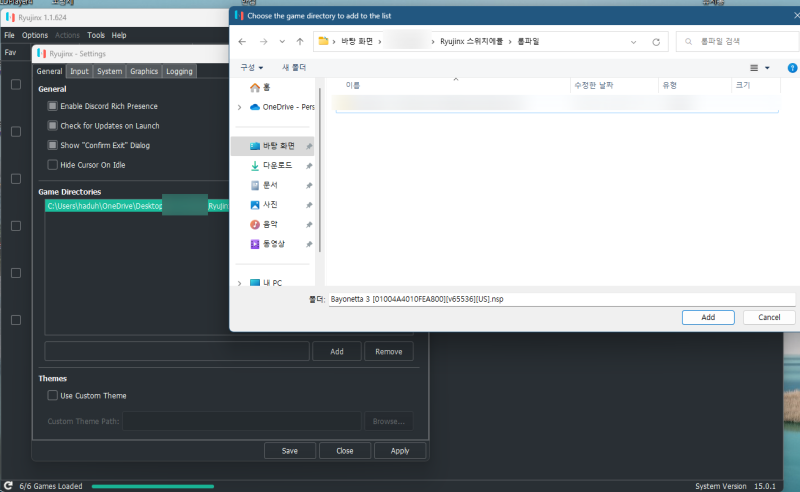Image resolution: width=800 pixels, height=492 pixels.
Task: Click Remove button in Ryujinx Settings
Action: pos(389,352)
